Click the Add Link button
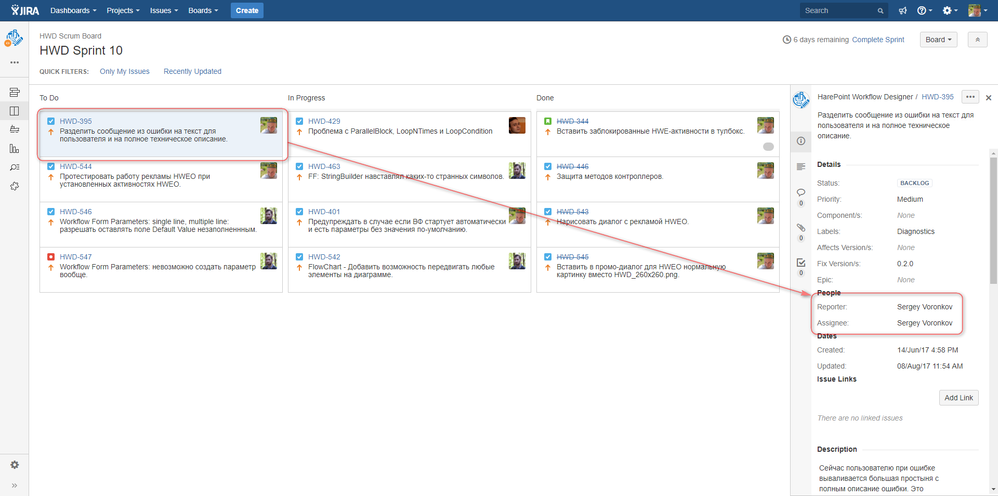998x496 pixels. (x=959, y=398)
